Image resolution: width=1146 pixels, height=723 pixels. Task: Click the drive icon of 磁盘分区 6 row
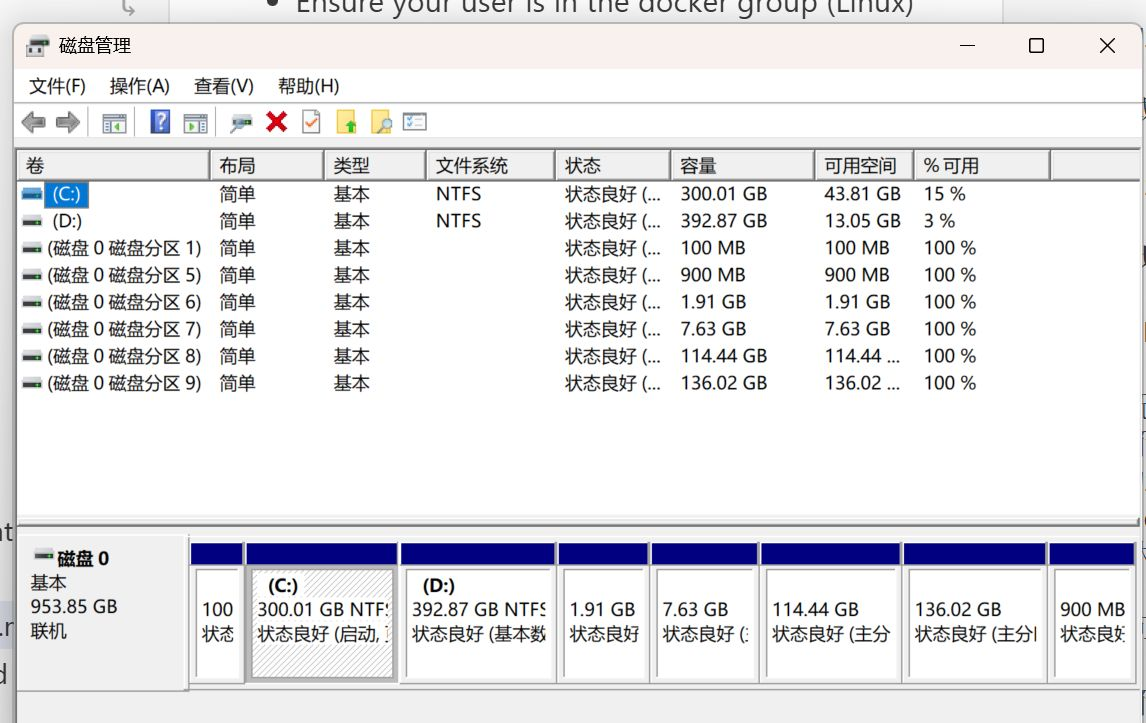click(x=31, y=303)
